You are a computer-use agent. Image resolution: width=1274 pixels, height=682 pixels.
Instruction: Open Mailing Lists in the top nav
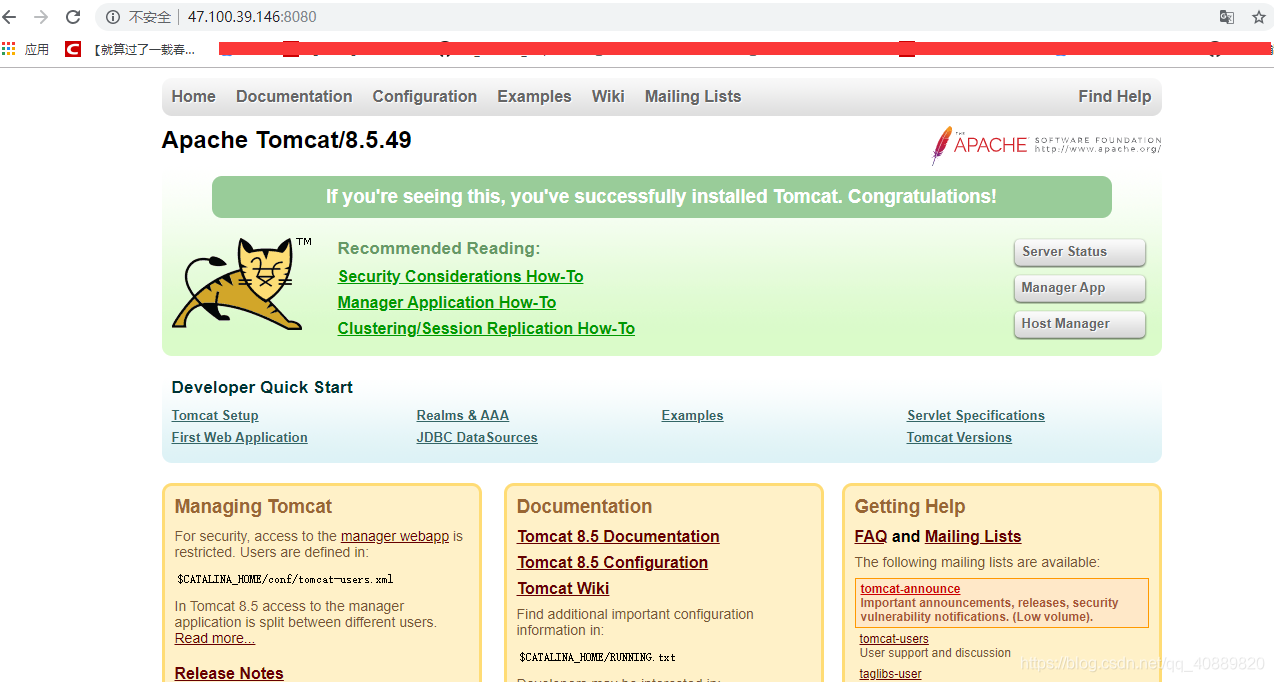click(693, 96)
